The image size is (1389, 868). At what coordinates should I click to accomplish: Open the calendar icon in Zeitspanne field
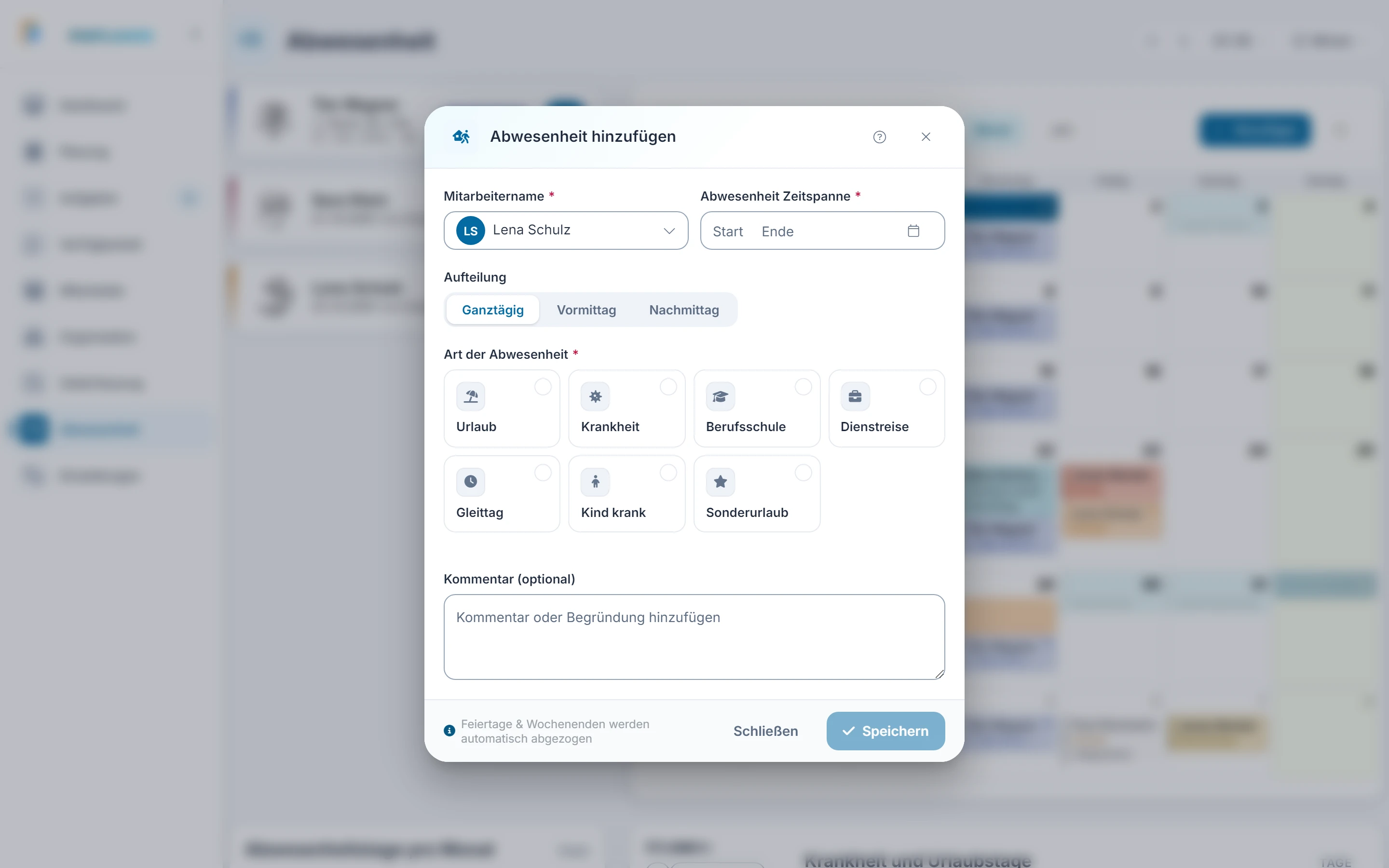pos(913,231)
